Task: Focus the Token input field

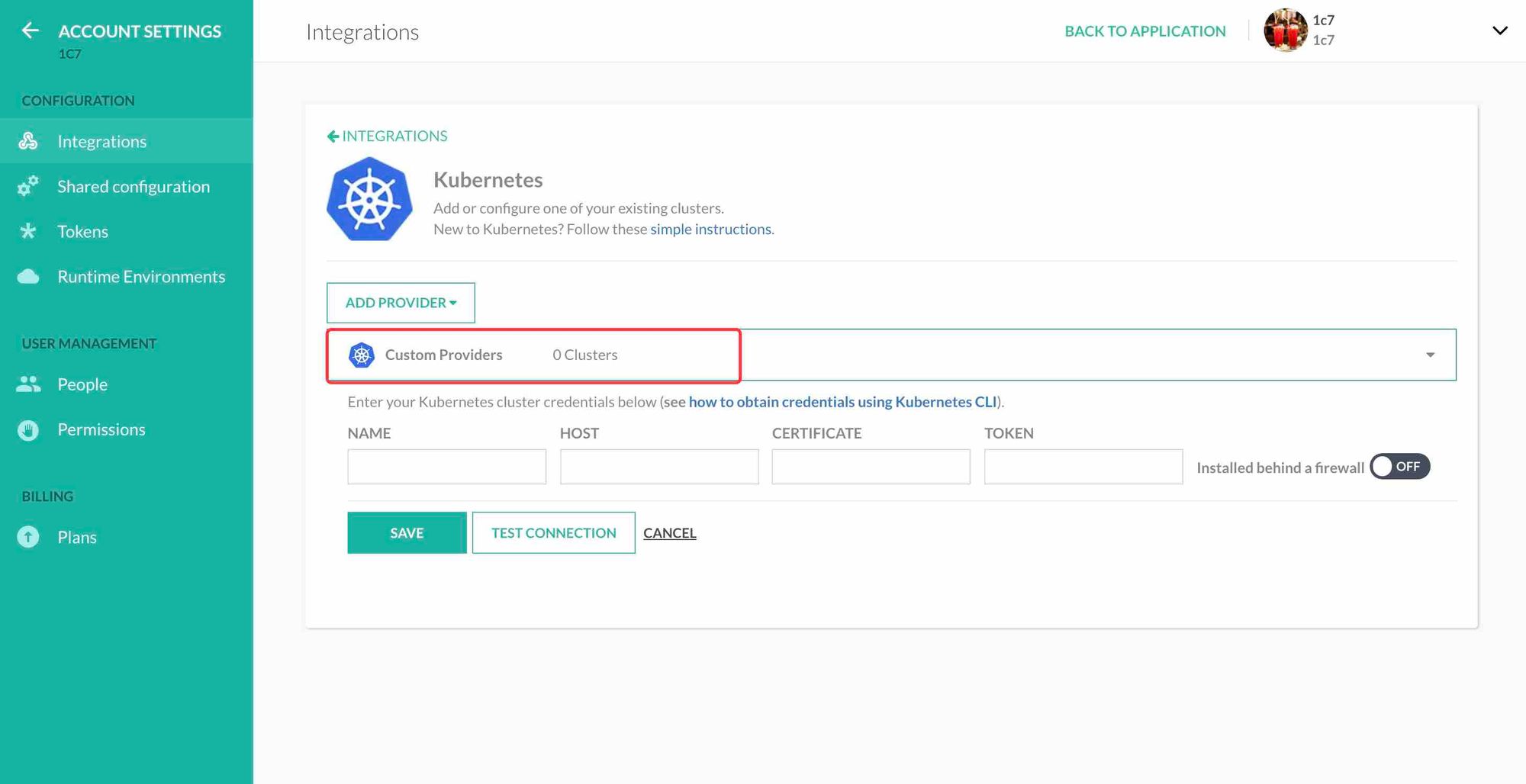Action: [x=1083, y=467]
